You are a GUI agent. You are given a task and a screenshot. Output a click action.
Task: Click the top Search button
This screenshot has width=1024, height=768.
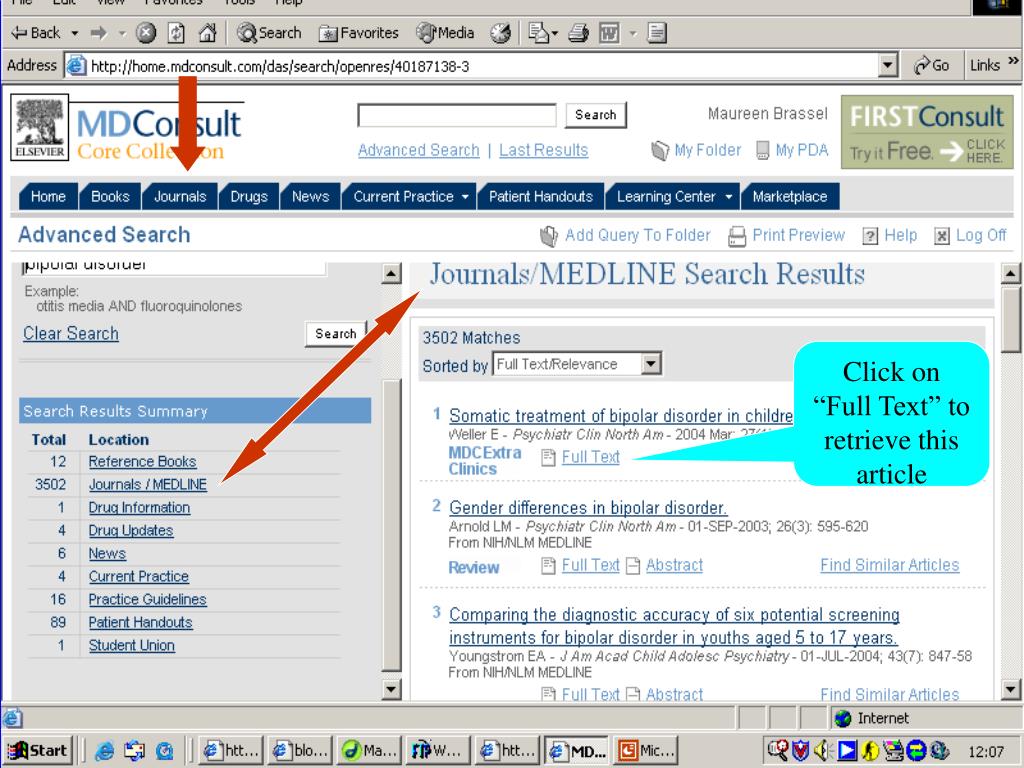[596, 115]
